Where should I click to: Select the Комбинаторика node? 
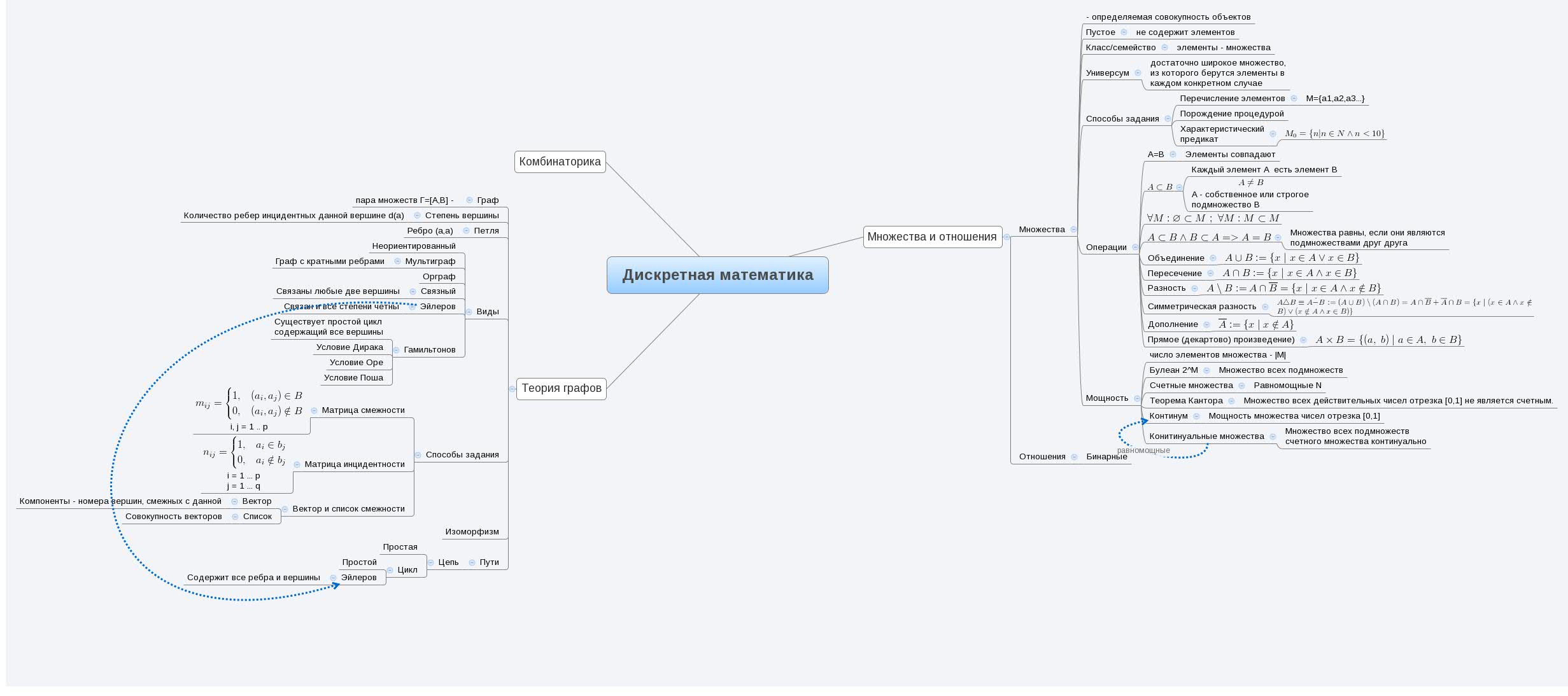point(560,162)
